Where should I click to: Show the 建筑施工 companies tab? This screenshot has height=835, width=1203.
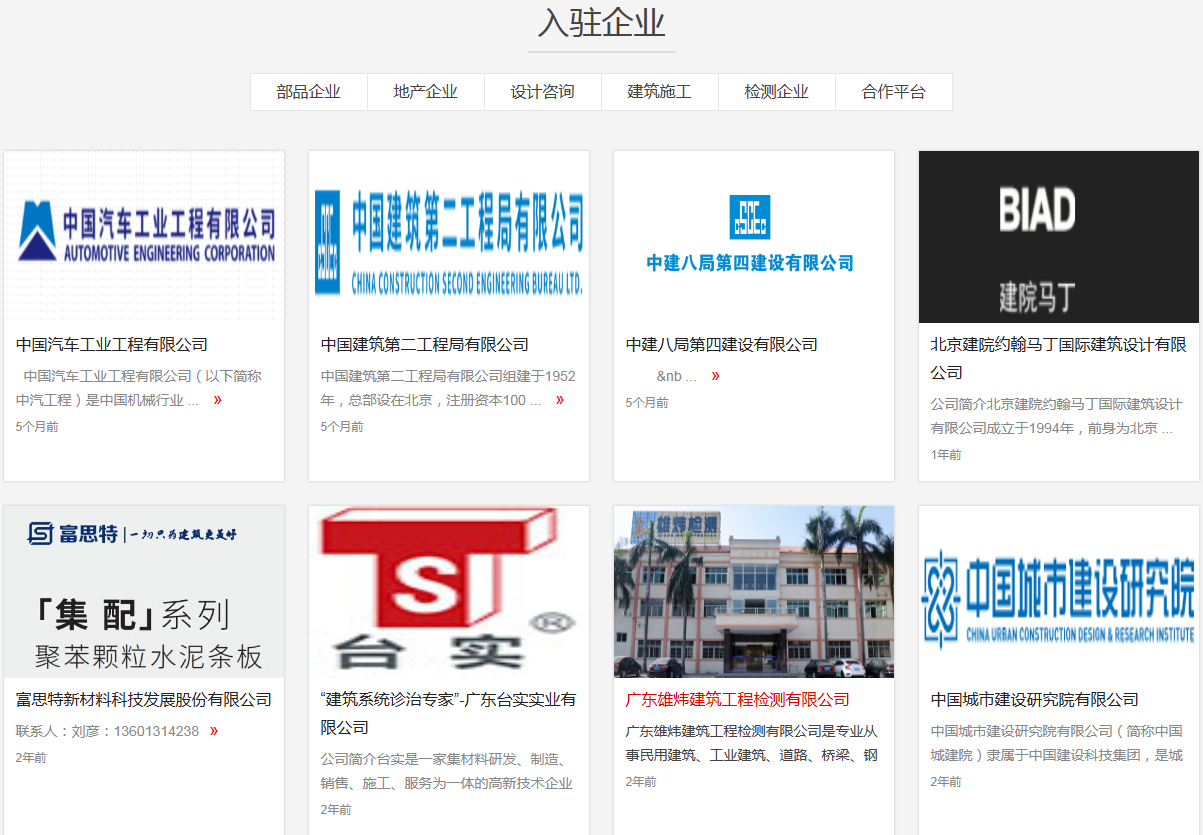660,92
